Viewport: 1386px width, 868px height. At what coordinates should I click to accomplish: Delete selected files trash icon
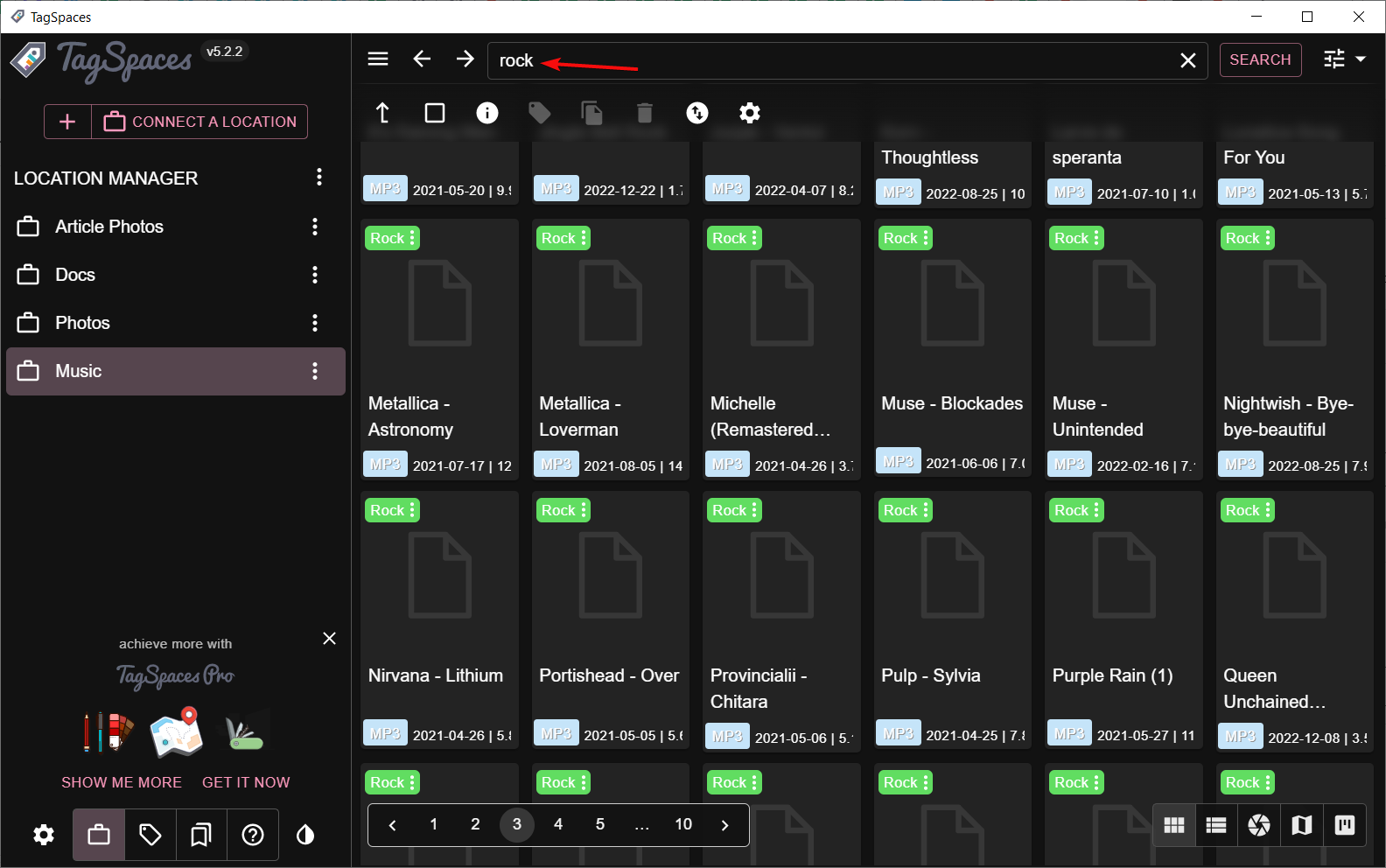pyautogui.click(x=645, y=113)
